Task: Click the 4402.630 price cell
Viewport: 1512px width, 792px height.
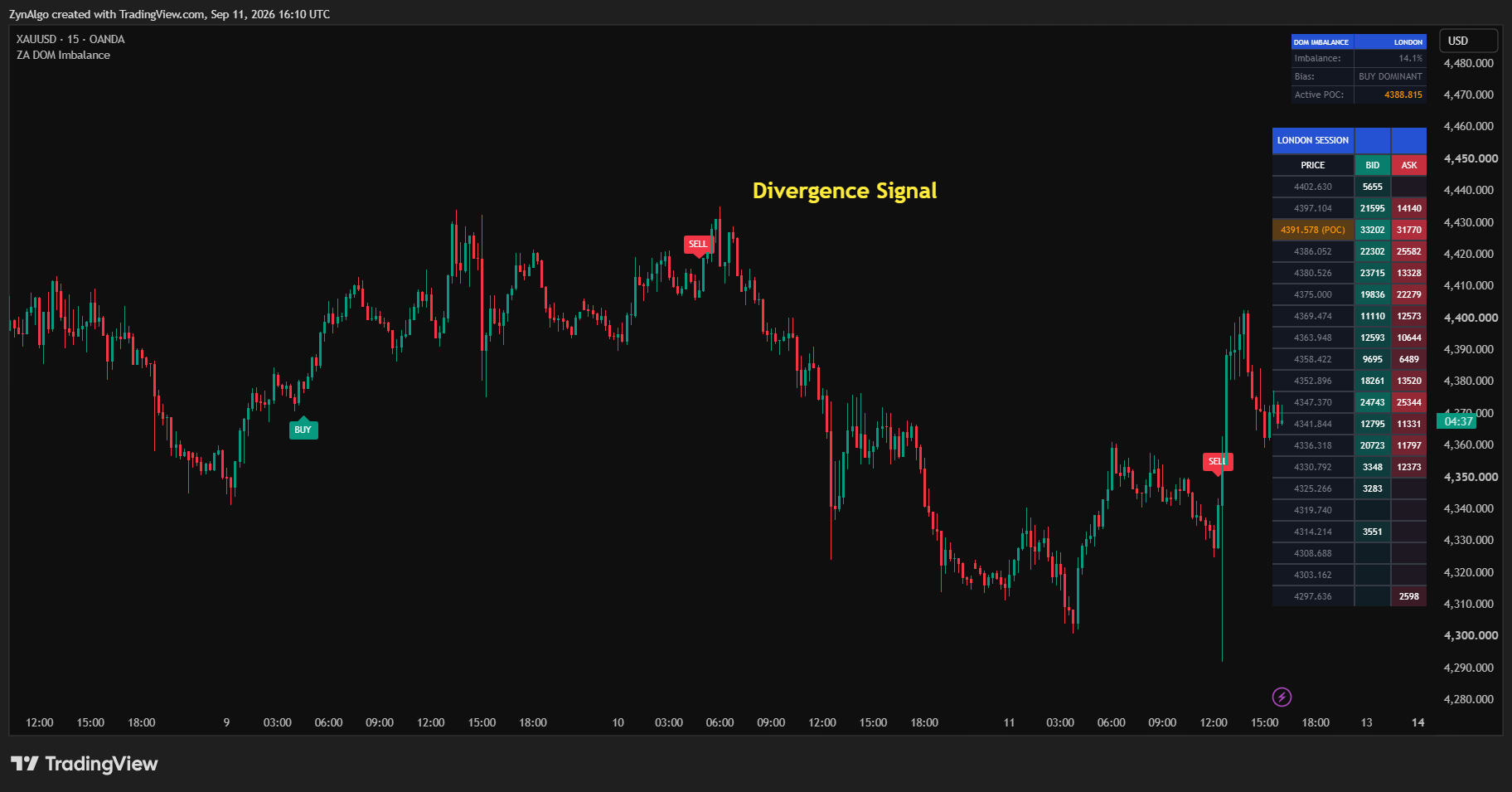Action: [x=1313, y=187]
